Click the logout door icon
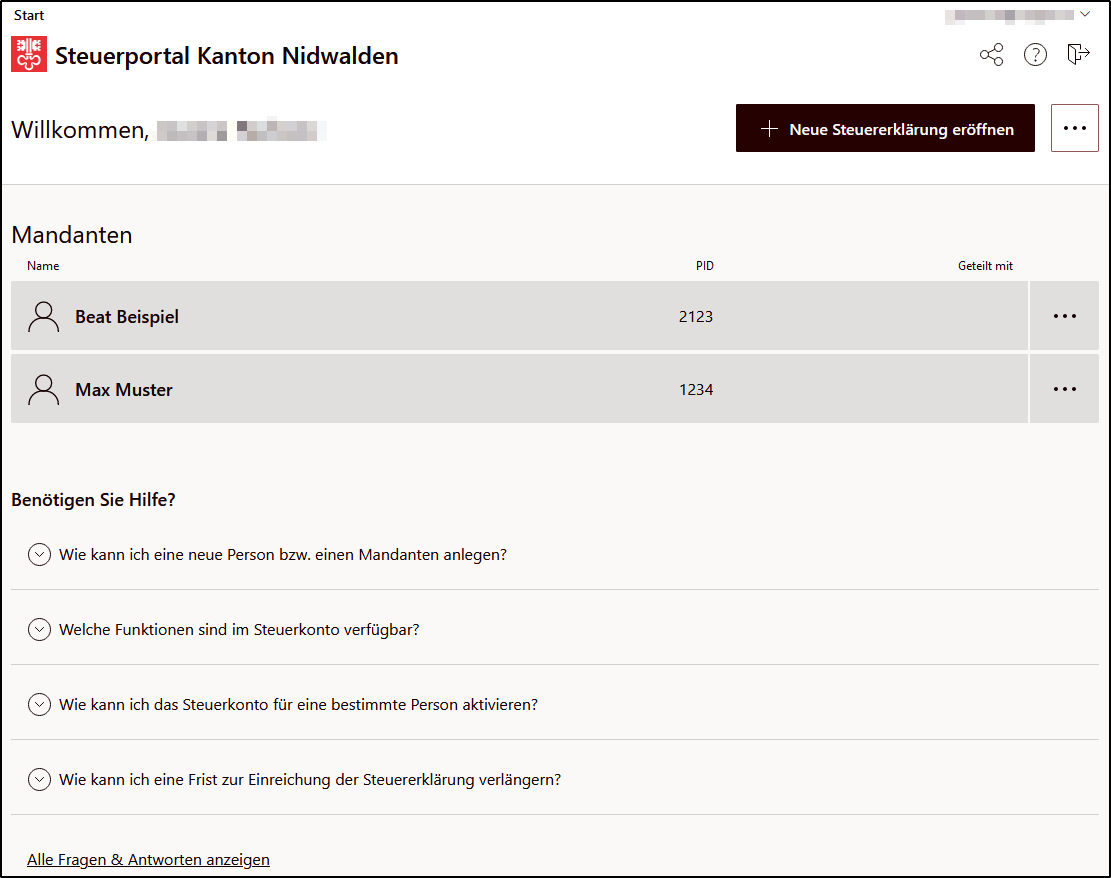This screenshot has height=878, width=1111. 1078,54
